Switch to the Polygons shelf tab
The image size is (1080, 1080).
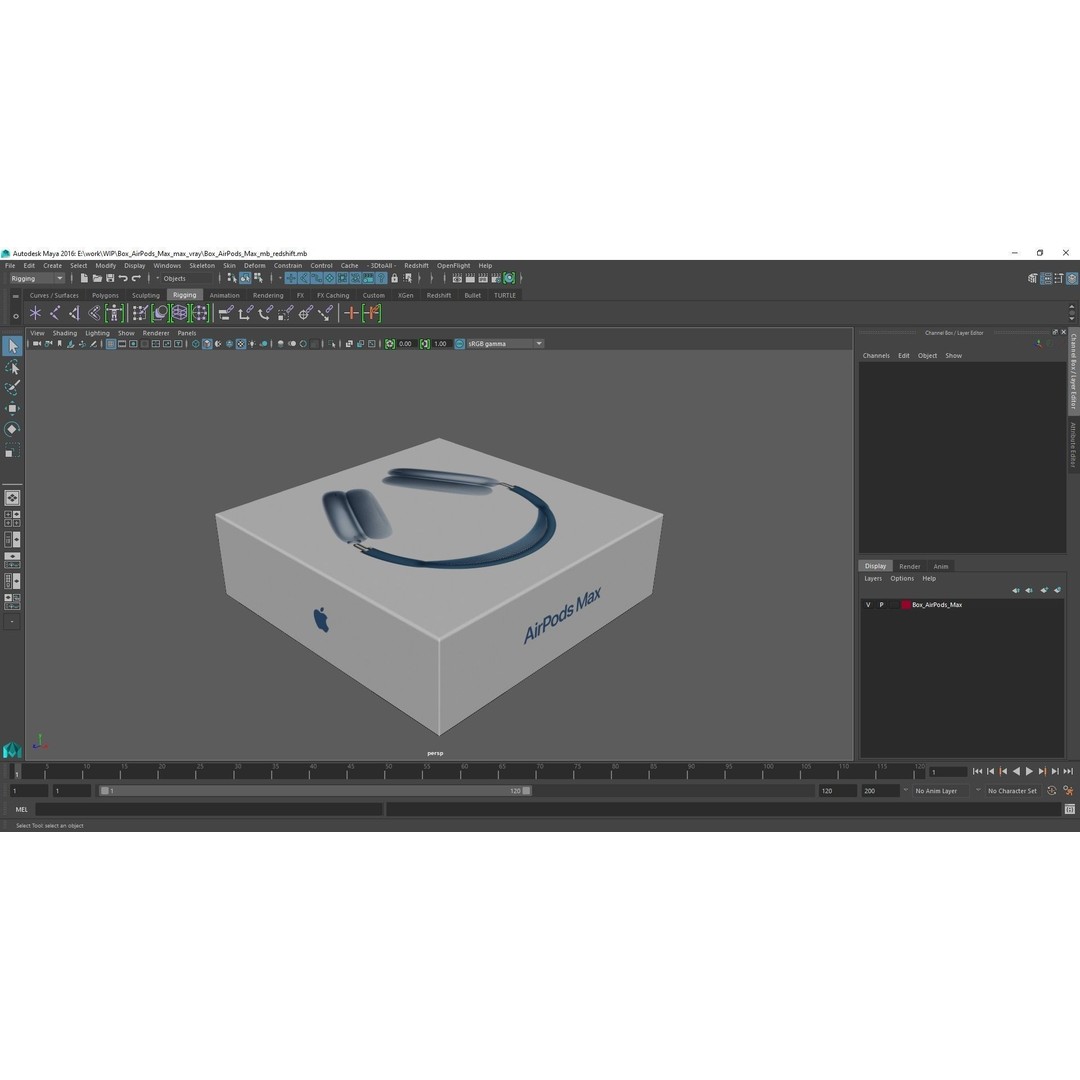105,295
